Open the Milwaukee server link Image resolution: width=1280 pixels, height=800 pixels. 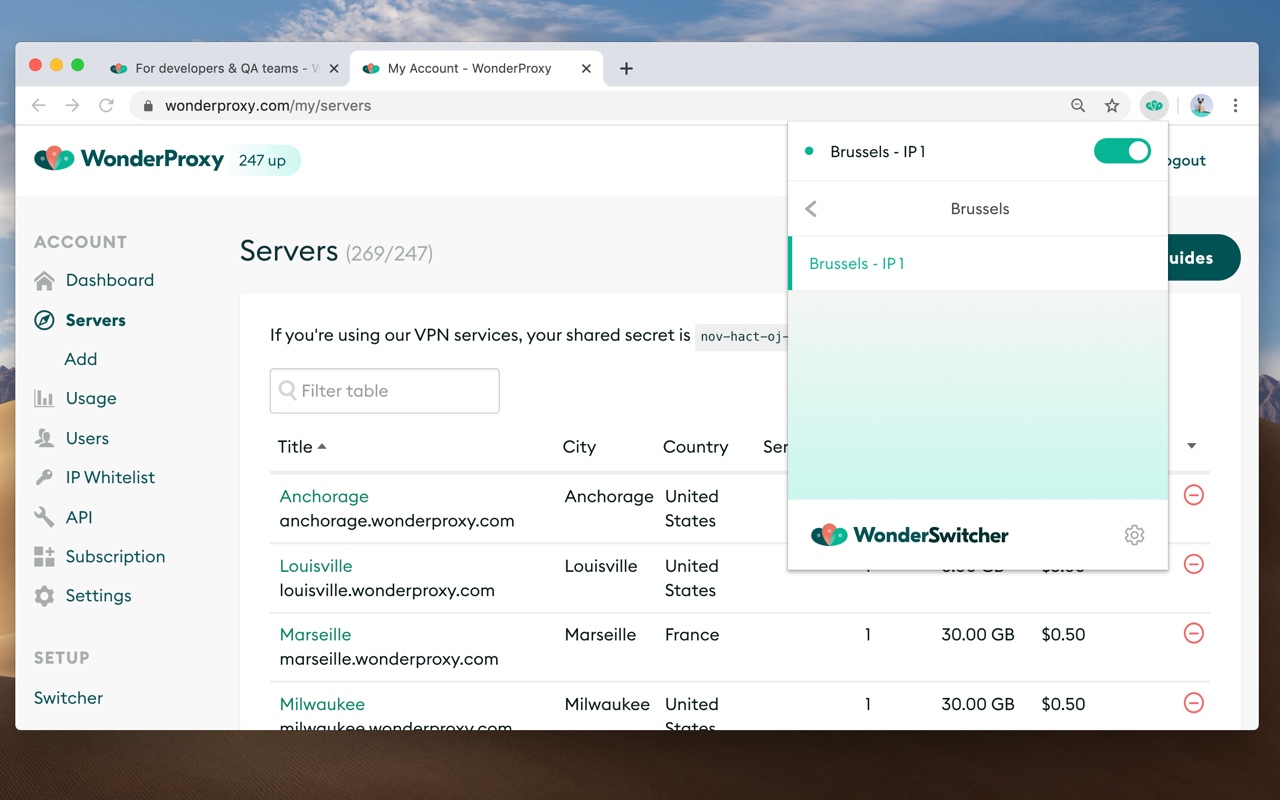tap(322, 704)
